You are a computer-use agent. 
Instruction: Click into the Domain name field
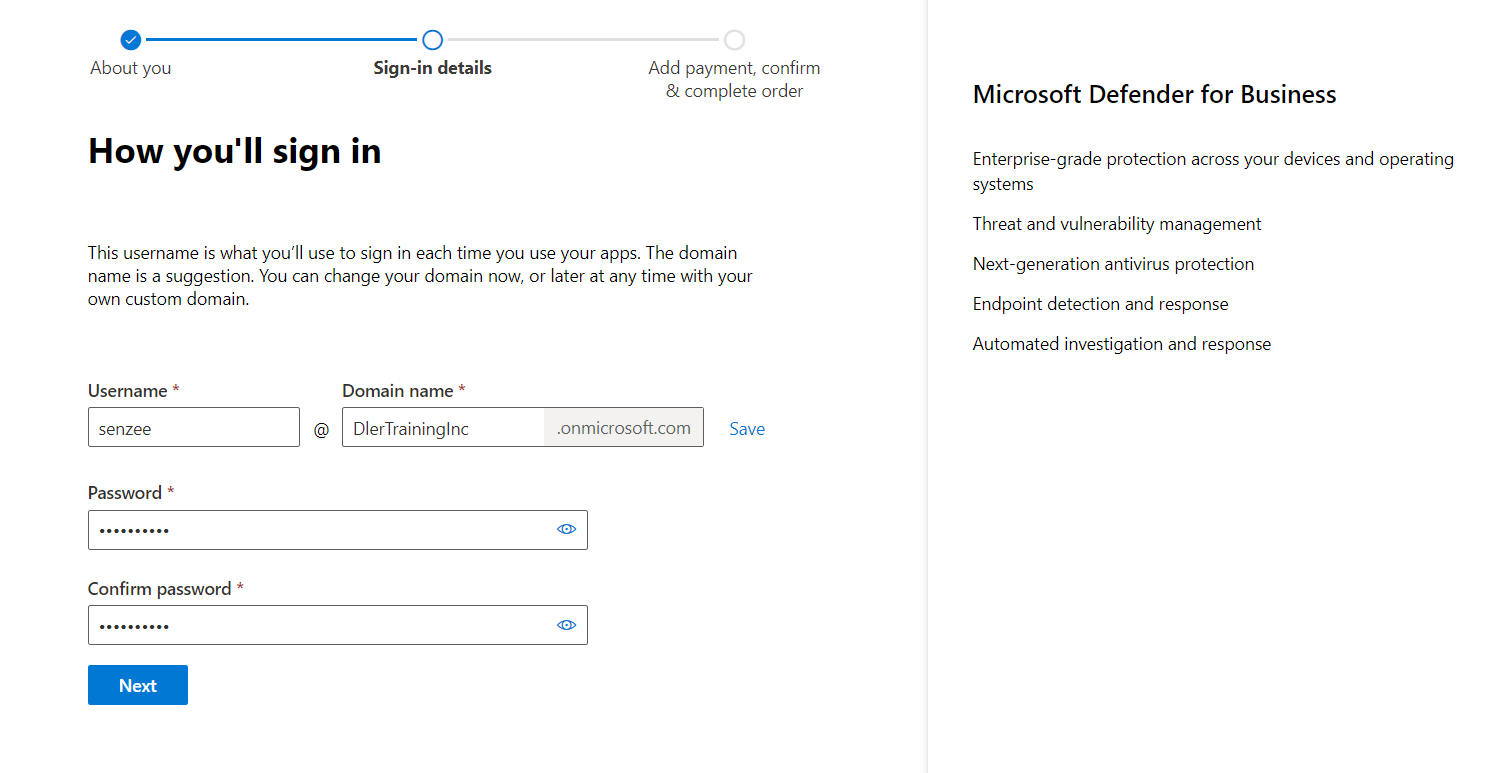coord(443,428)
